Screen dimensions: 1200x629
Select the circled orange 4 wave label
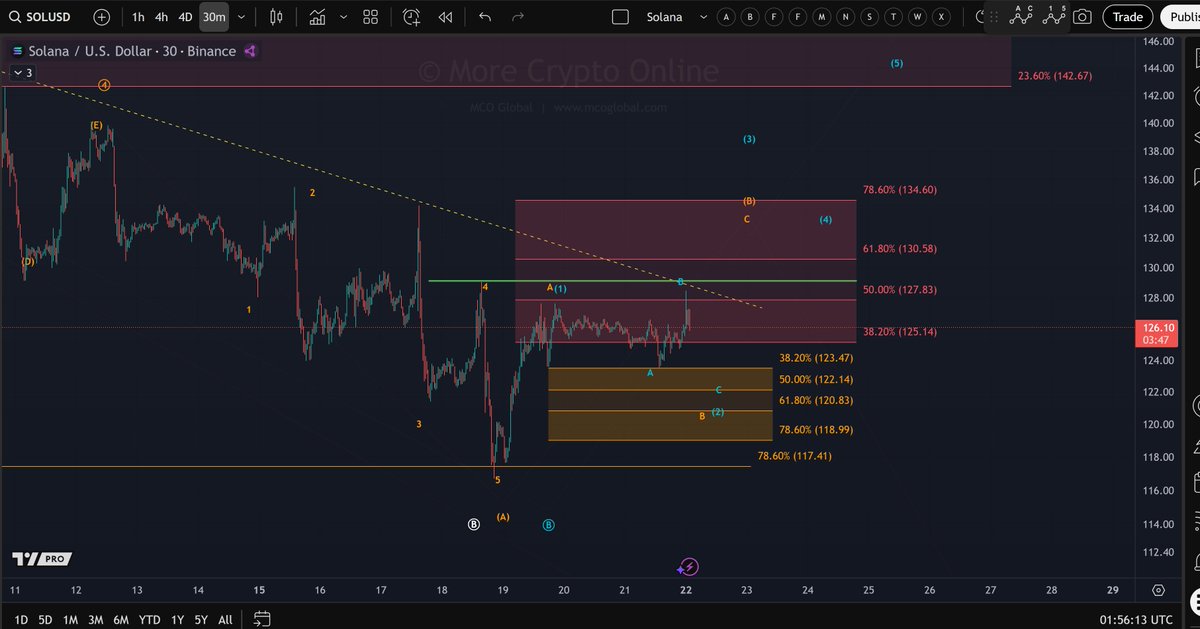point(104,85)
